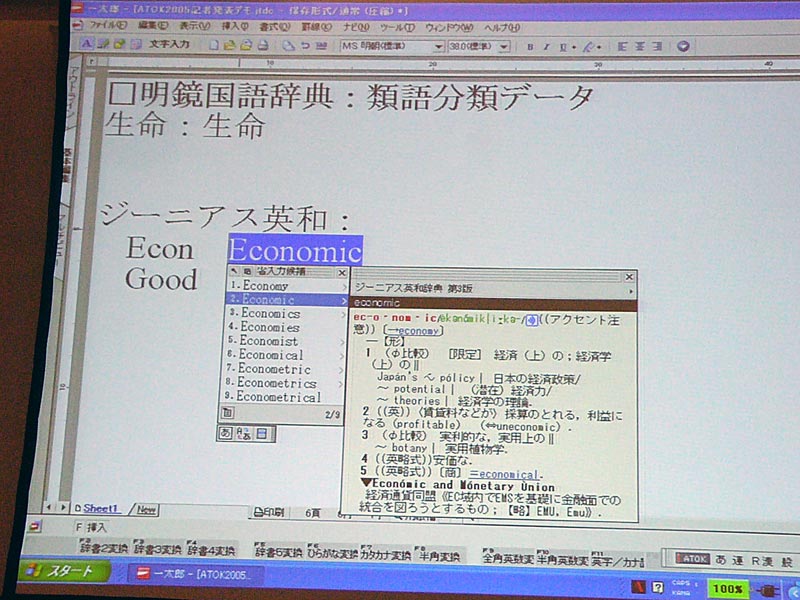Expand the dictionary title arrow ジーニアス英和辞典

point(631,291)
